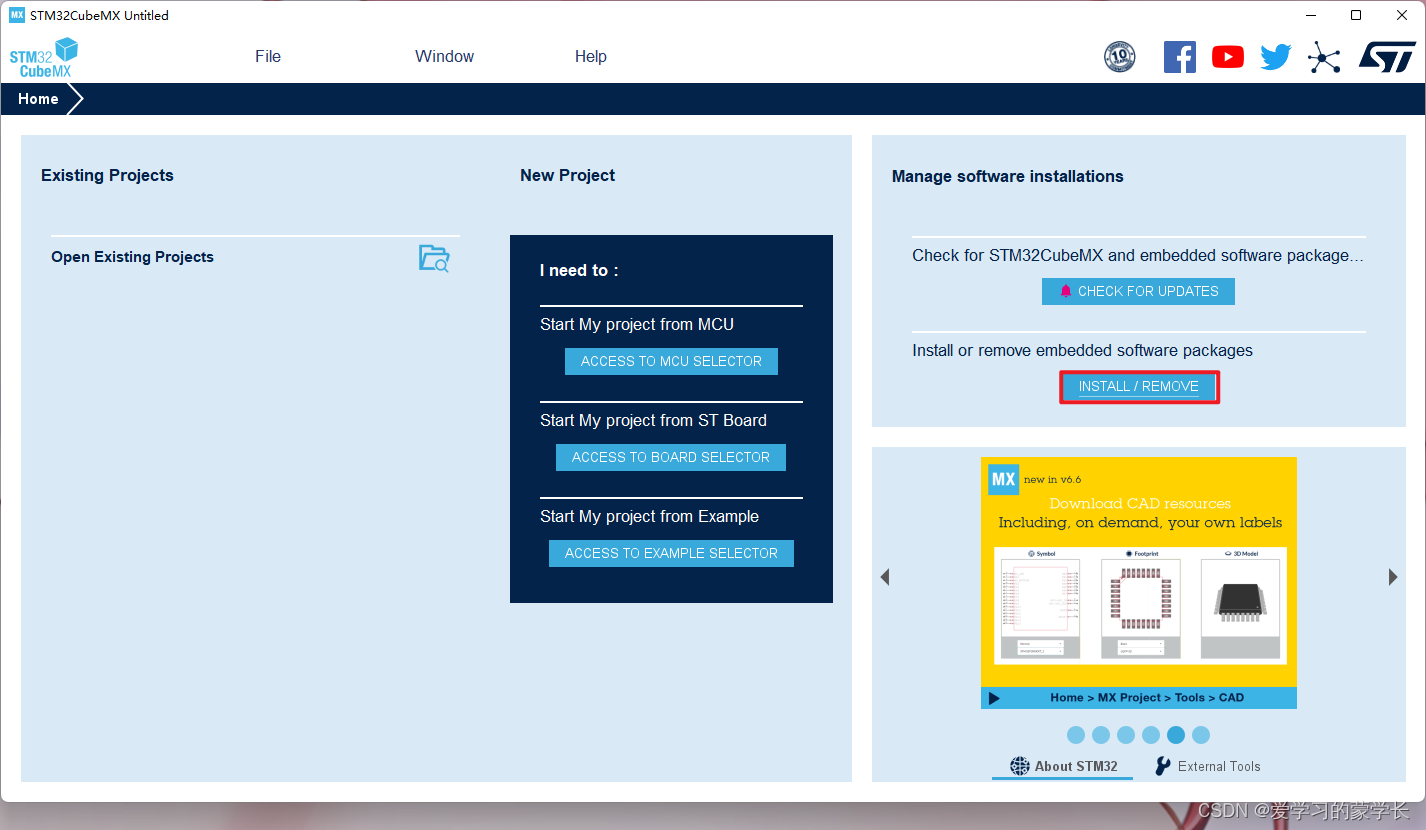Click the ST logo icon

[x=1387, y=57]
